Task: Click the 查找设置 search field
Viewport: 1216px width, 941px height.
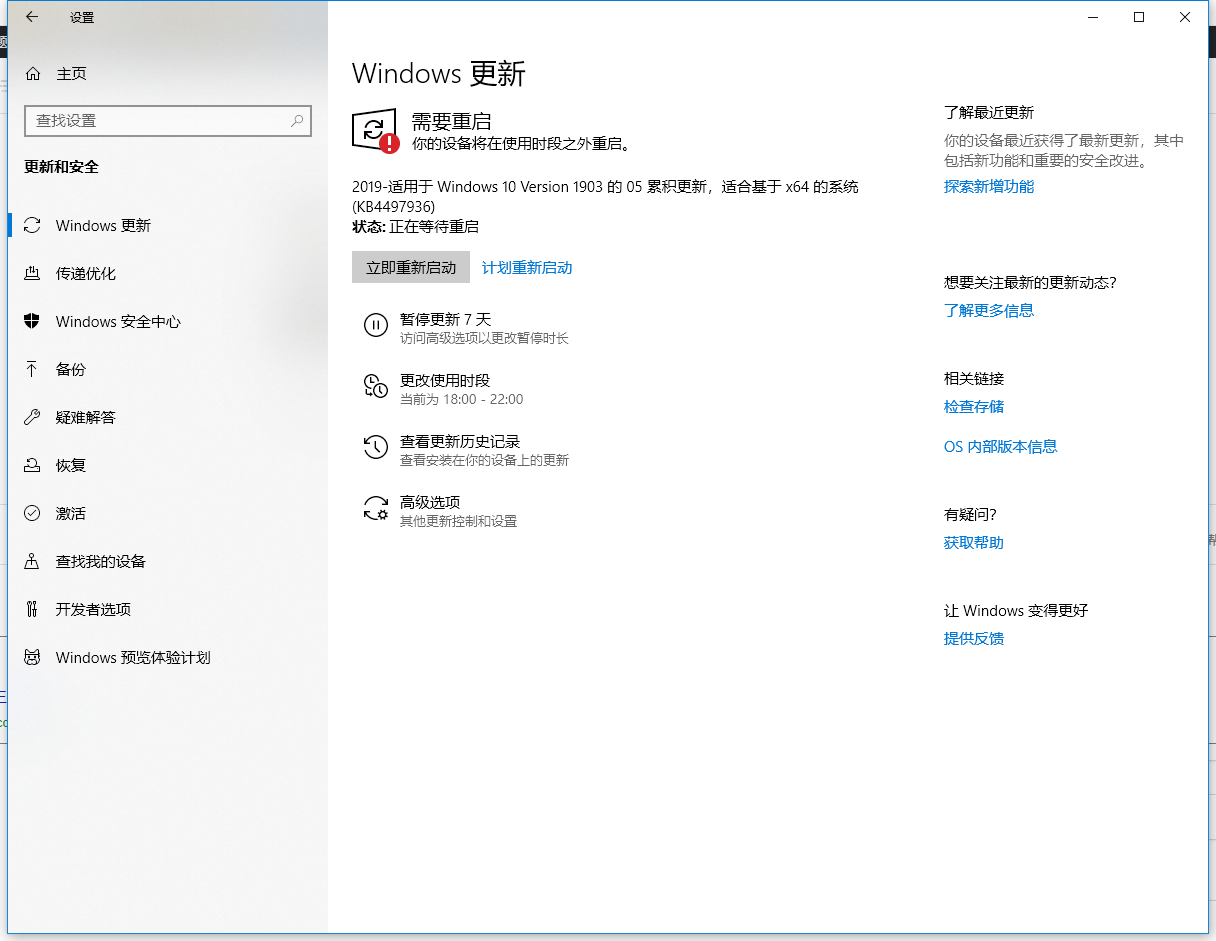Action: pos(168,121)
